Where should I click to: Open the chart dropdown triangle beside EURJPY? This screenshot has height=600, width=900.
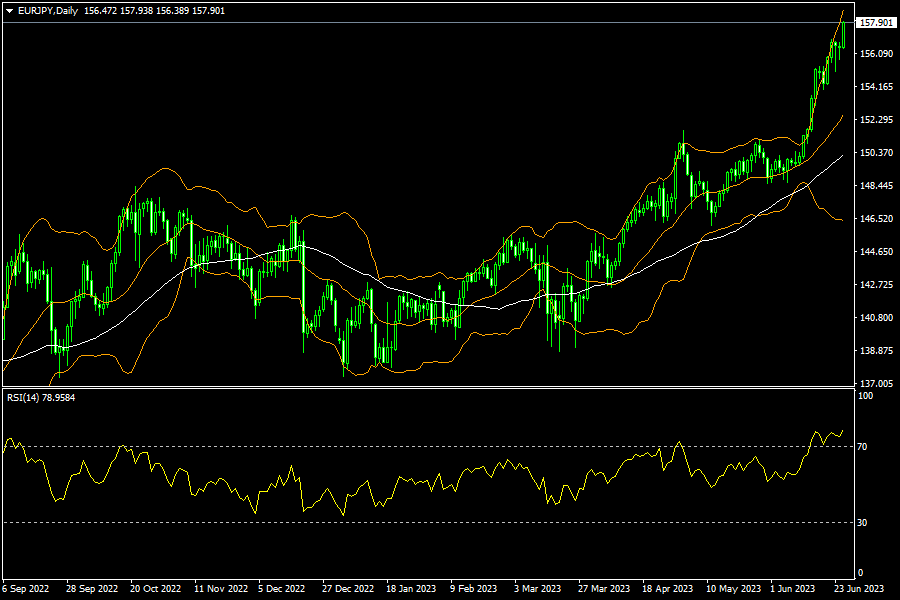click(x=9, y=11)
